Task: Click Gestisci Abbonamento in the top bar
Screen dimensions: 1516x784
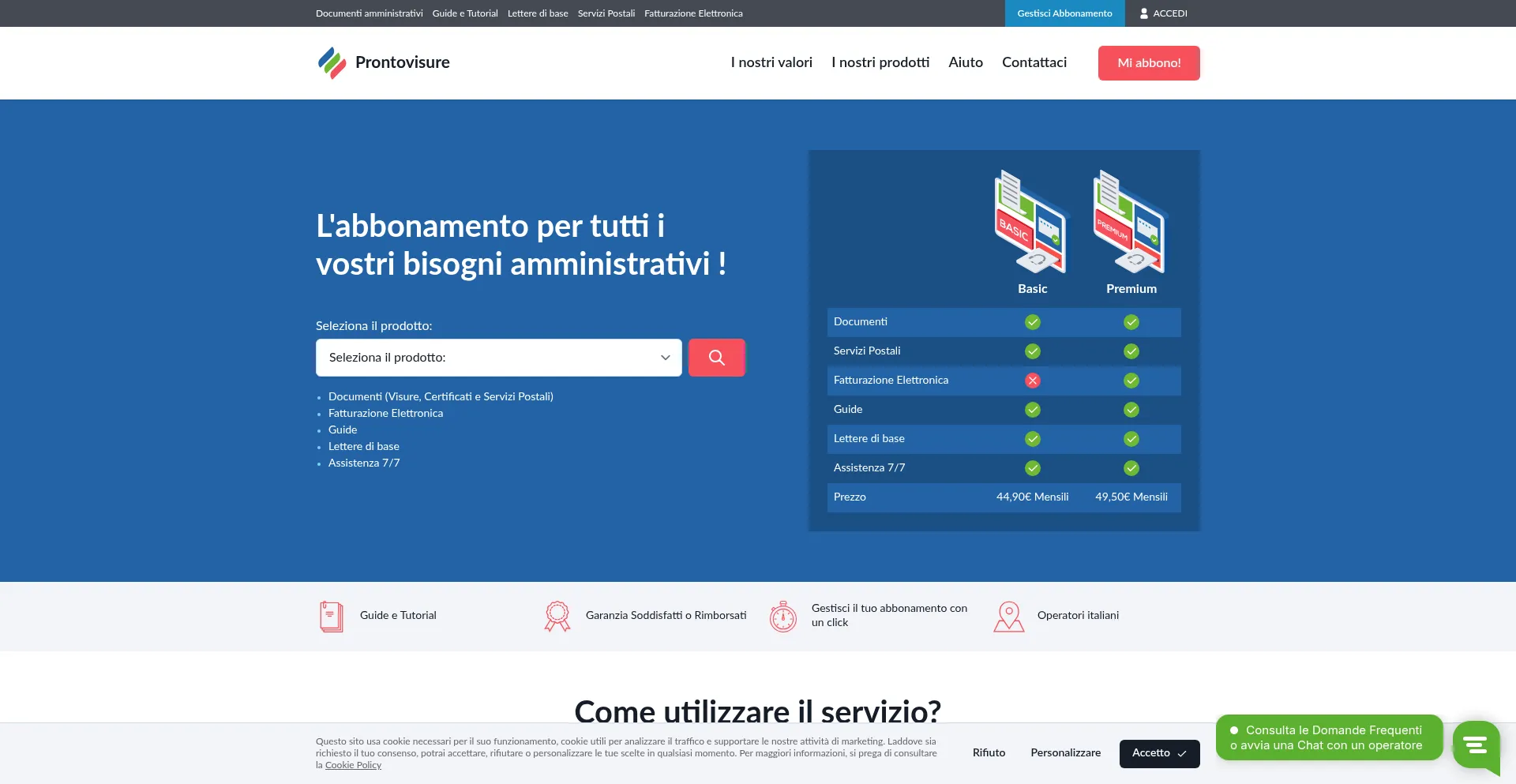Action: (1064, 13)
